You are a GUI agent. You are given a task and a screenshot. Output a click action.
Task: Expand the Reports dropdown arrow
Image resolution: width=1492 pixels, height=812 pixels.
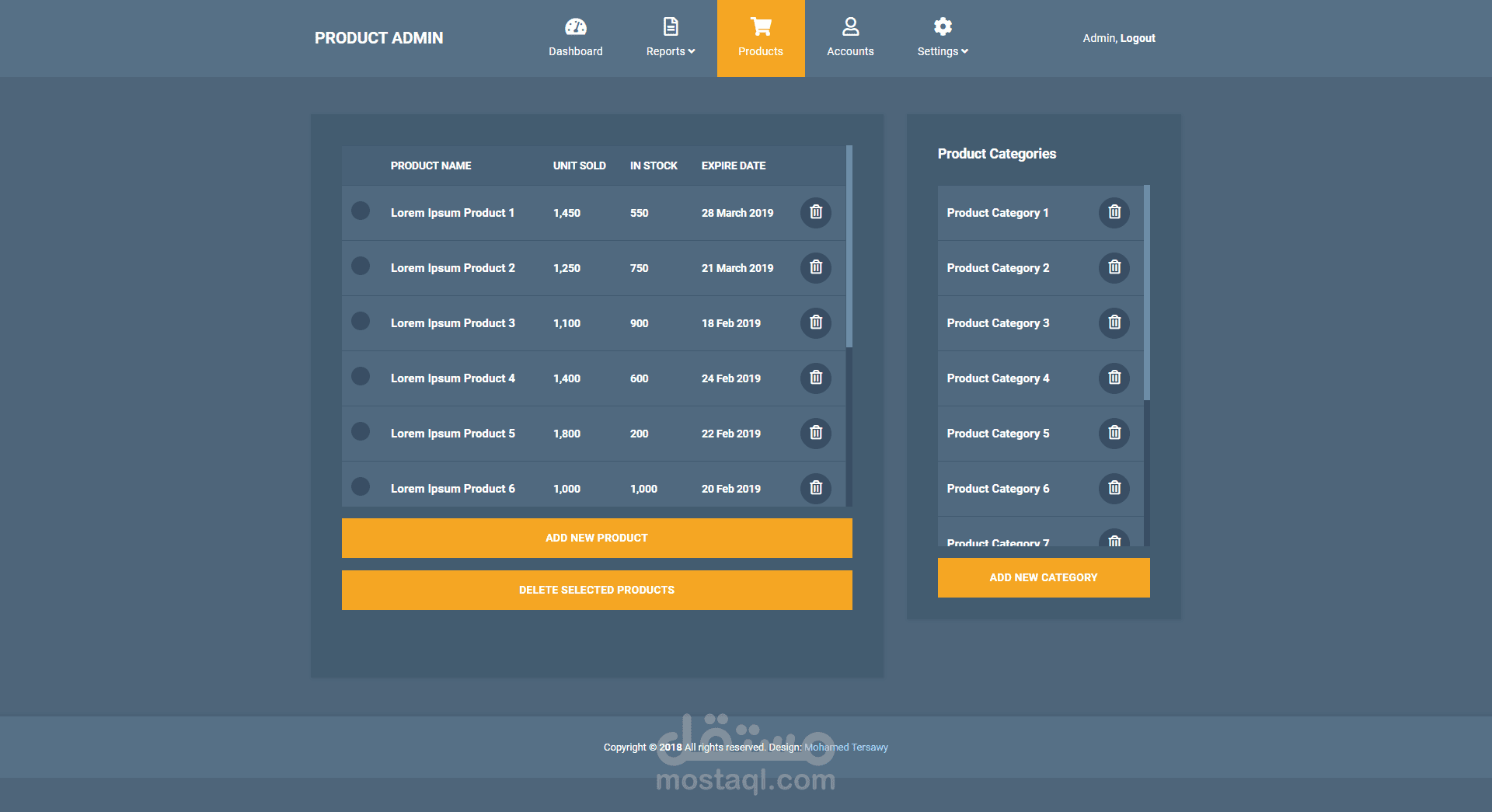pyautogui.click(x=692, y=51)
